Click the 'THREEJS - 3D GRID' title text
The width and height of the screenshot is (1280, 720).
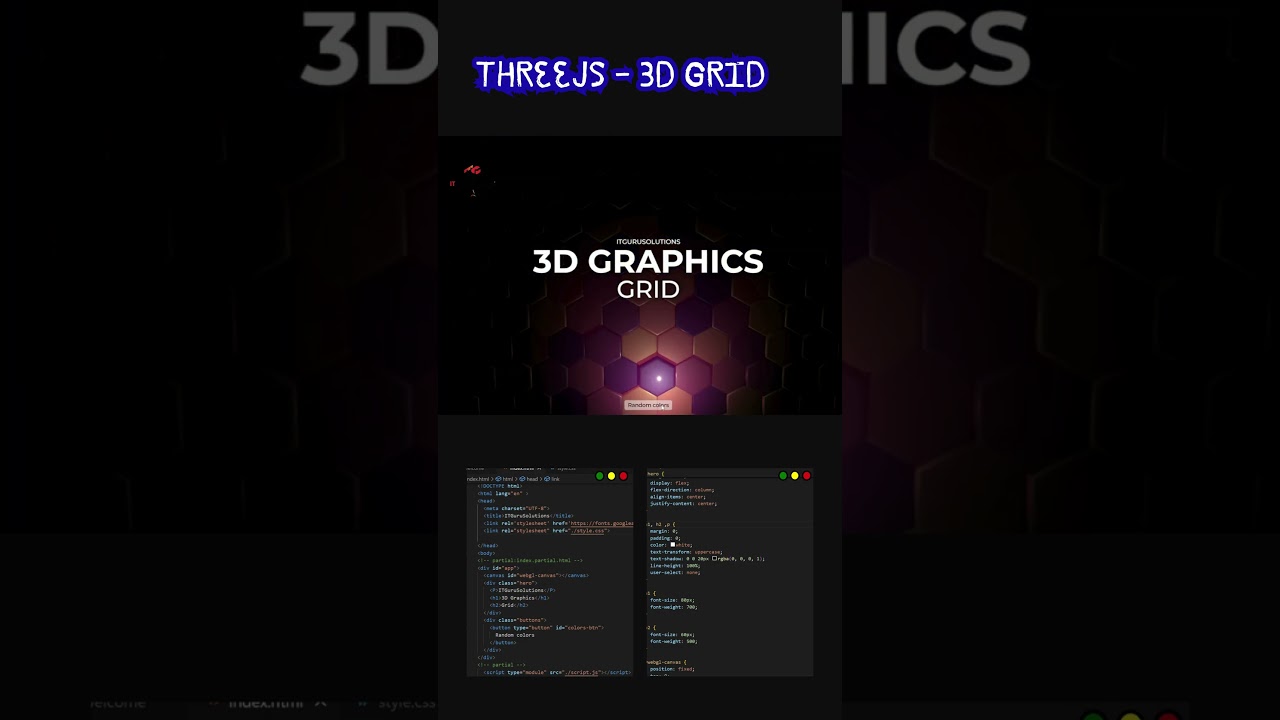tap(620, 75)
